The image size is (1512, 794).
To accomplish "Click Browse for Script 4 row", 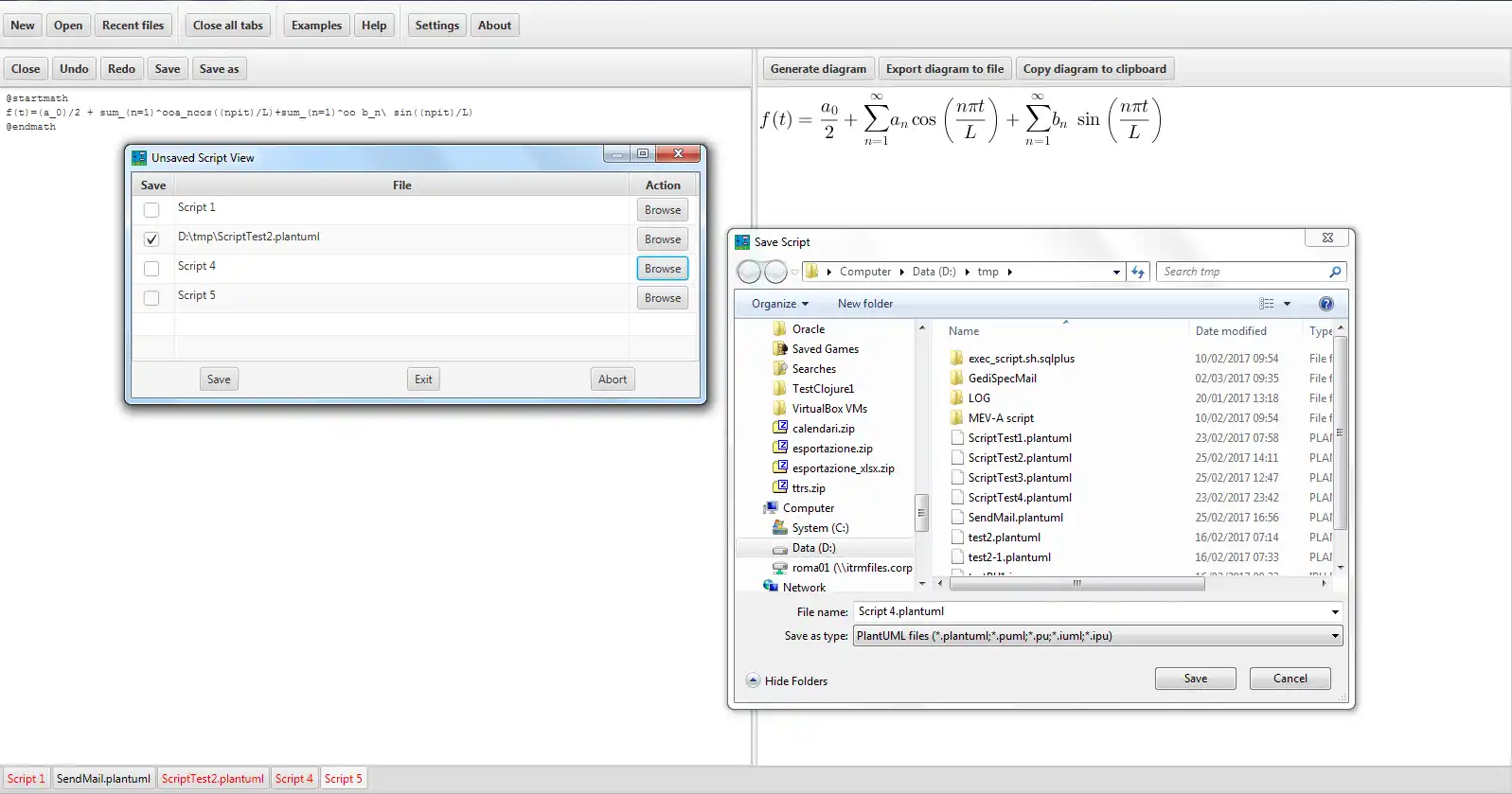I will (x=663, y=269).
